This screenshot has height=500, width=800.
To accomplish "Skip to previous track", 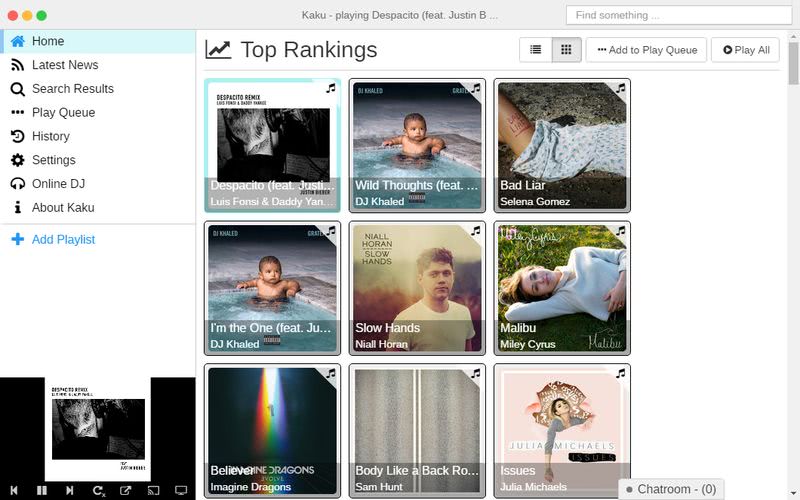I will [x=14, y=490].
